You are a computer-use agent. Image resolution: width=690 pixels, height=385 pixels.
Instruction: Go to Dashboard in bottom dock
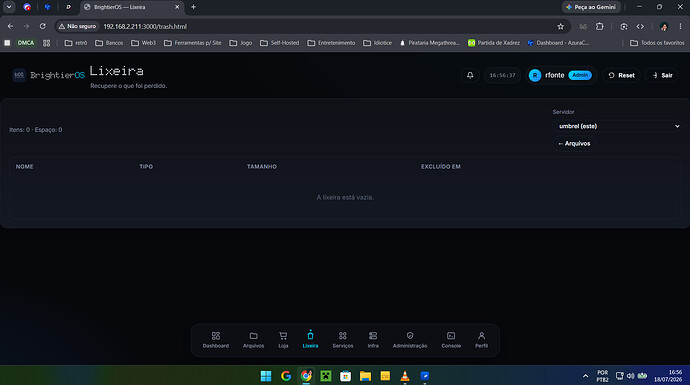216,340
